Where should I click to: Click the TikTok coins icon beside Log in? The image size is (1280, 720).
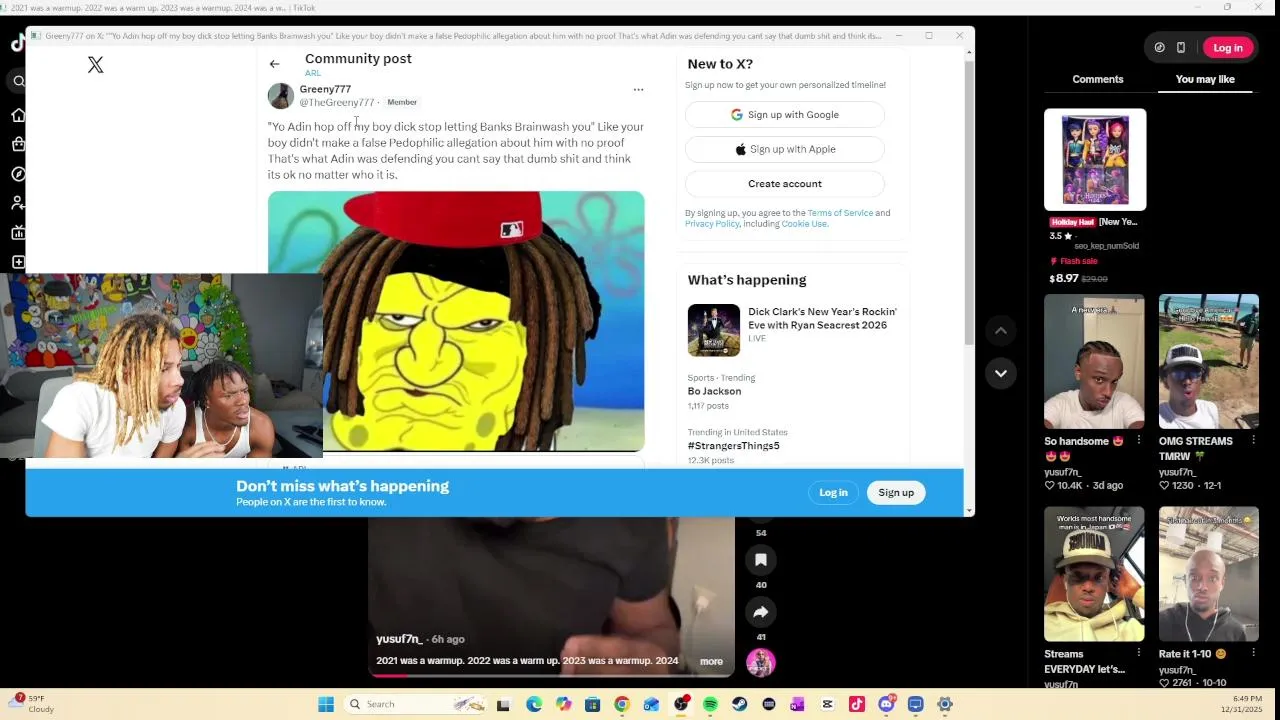1159,48
